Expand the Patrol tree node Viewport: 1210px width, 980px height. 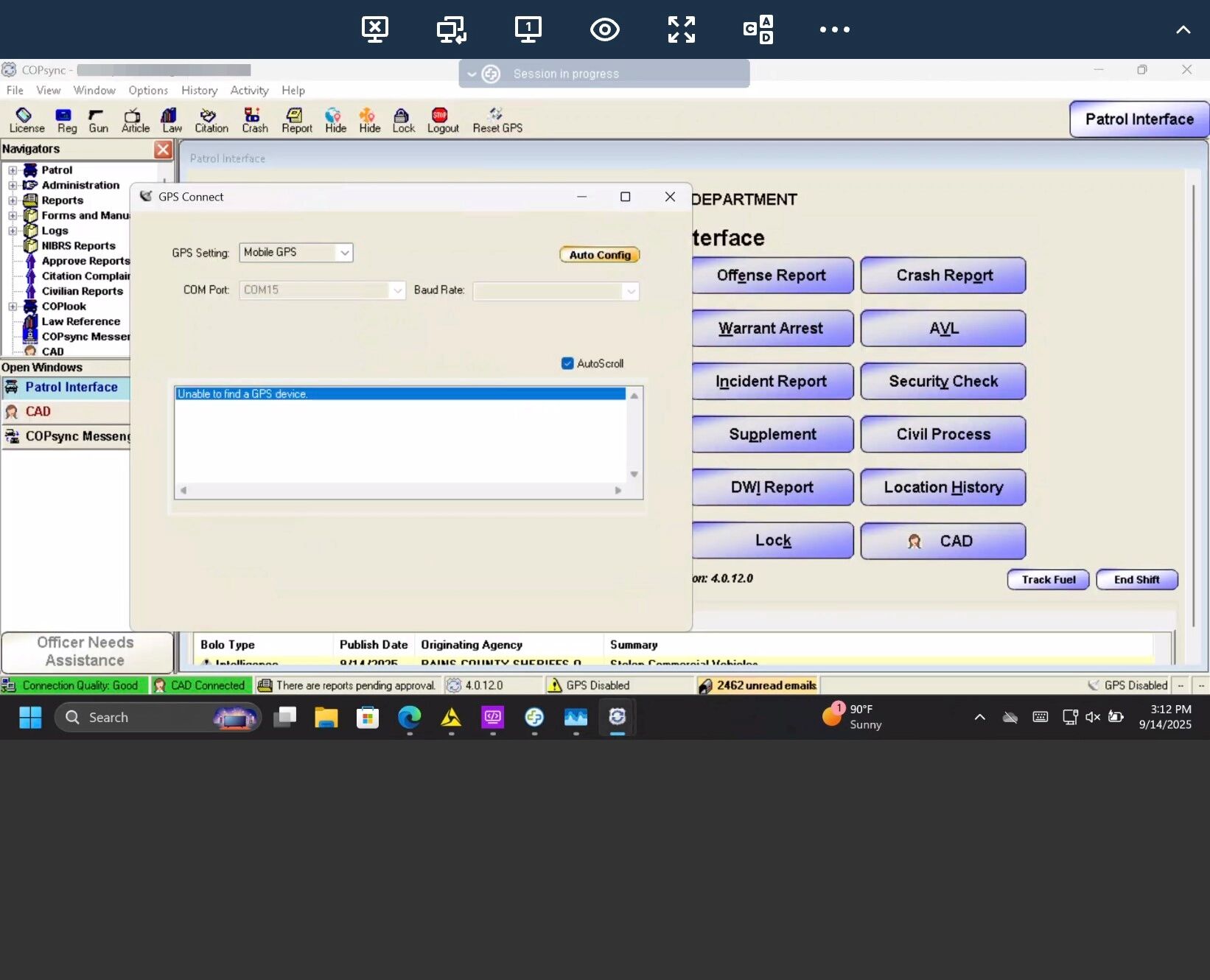tap(13, 170)
